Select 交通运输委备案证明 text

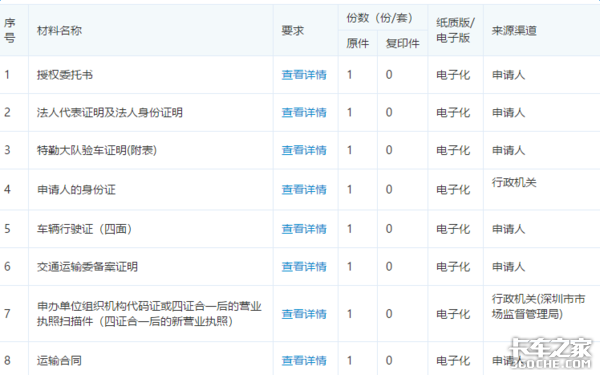click(x=87, y=266)
